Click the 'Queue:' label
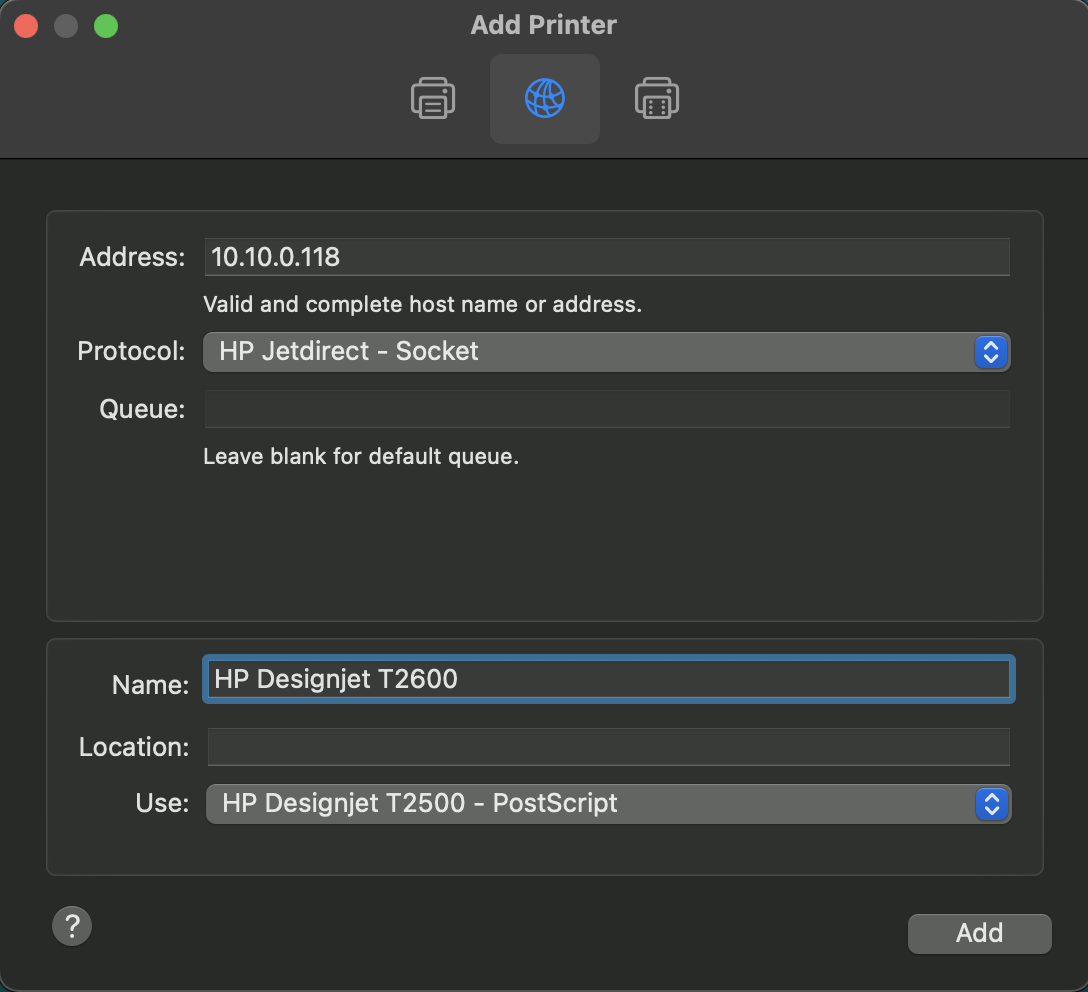 tap(142, 409)
